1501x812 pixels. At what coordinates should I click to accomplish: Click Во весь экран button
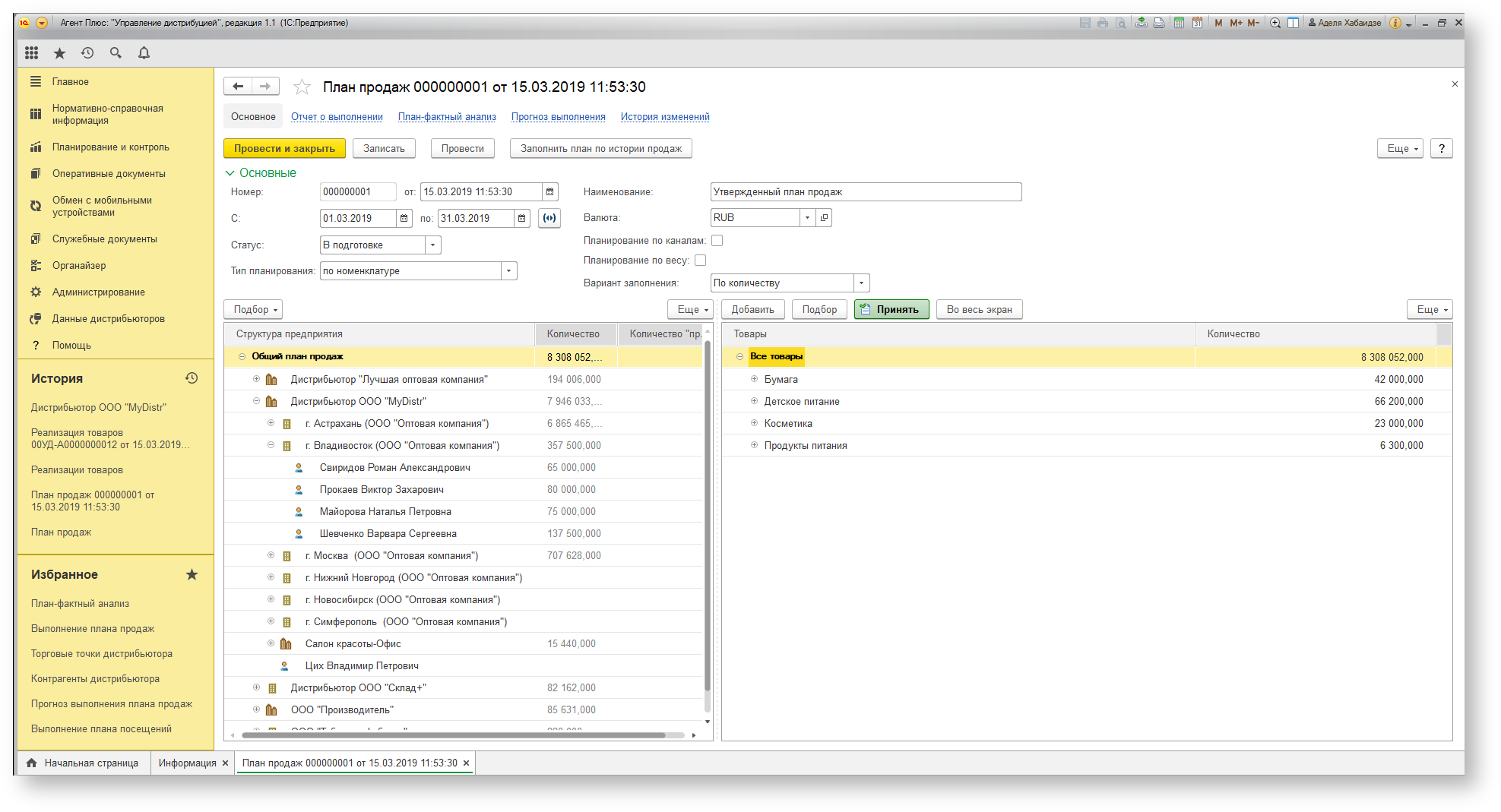coord(979,309)
